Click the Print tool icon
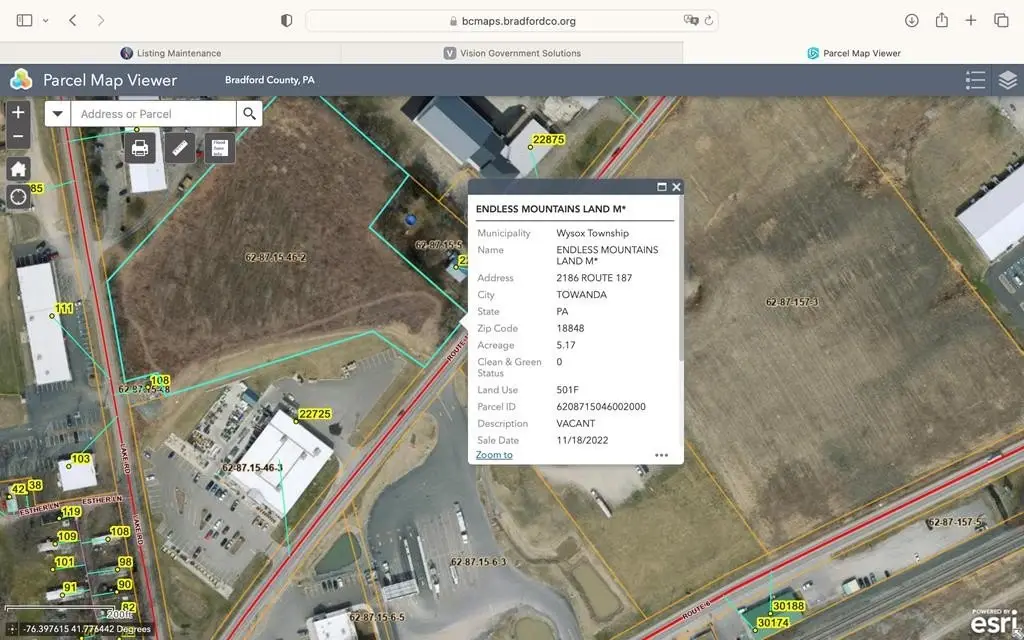The width and height of the screenshot is (1024, 640). tap(140, 148)
